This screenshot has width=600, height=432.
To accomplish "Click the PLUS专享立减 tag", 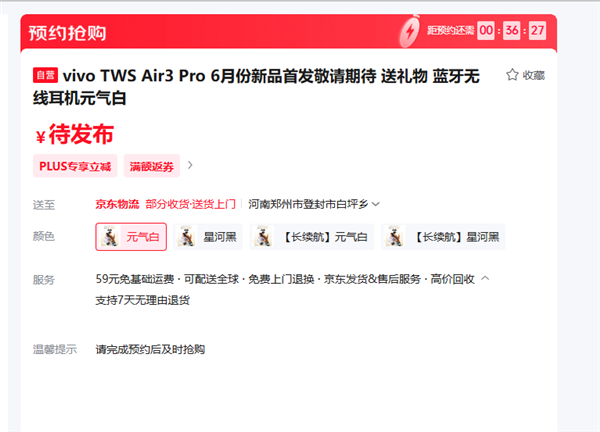I will pos(75,165).
